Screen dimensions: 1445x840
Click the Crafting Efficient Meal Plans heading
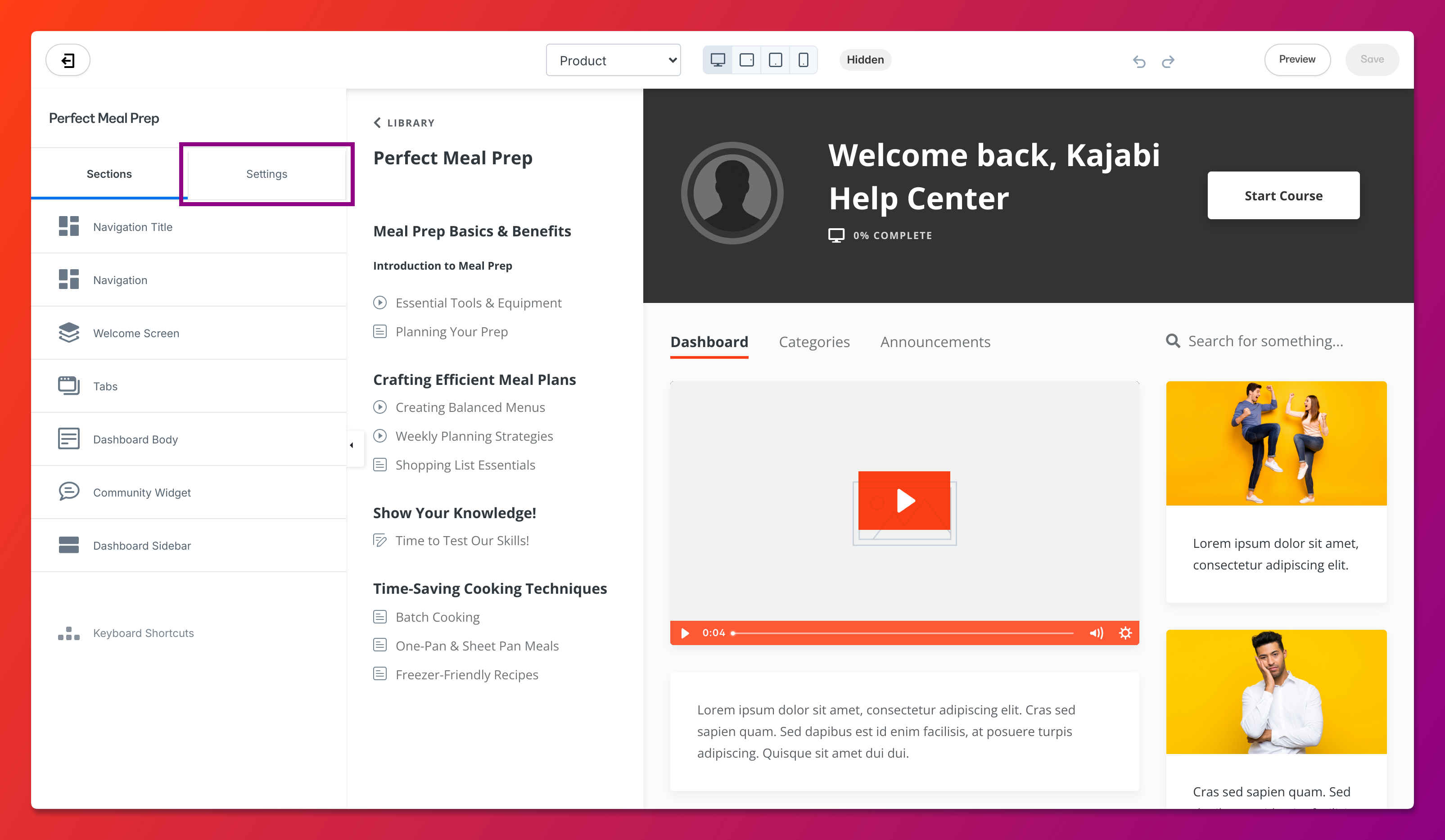474,379
